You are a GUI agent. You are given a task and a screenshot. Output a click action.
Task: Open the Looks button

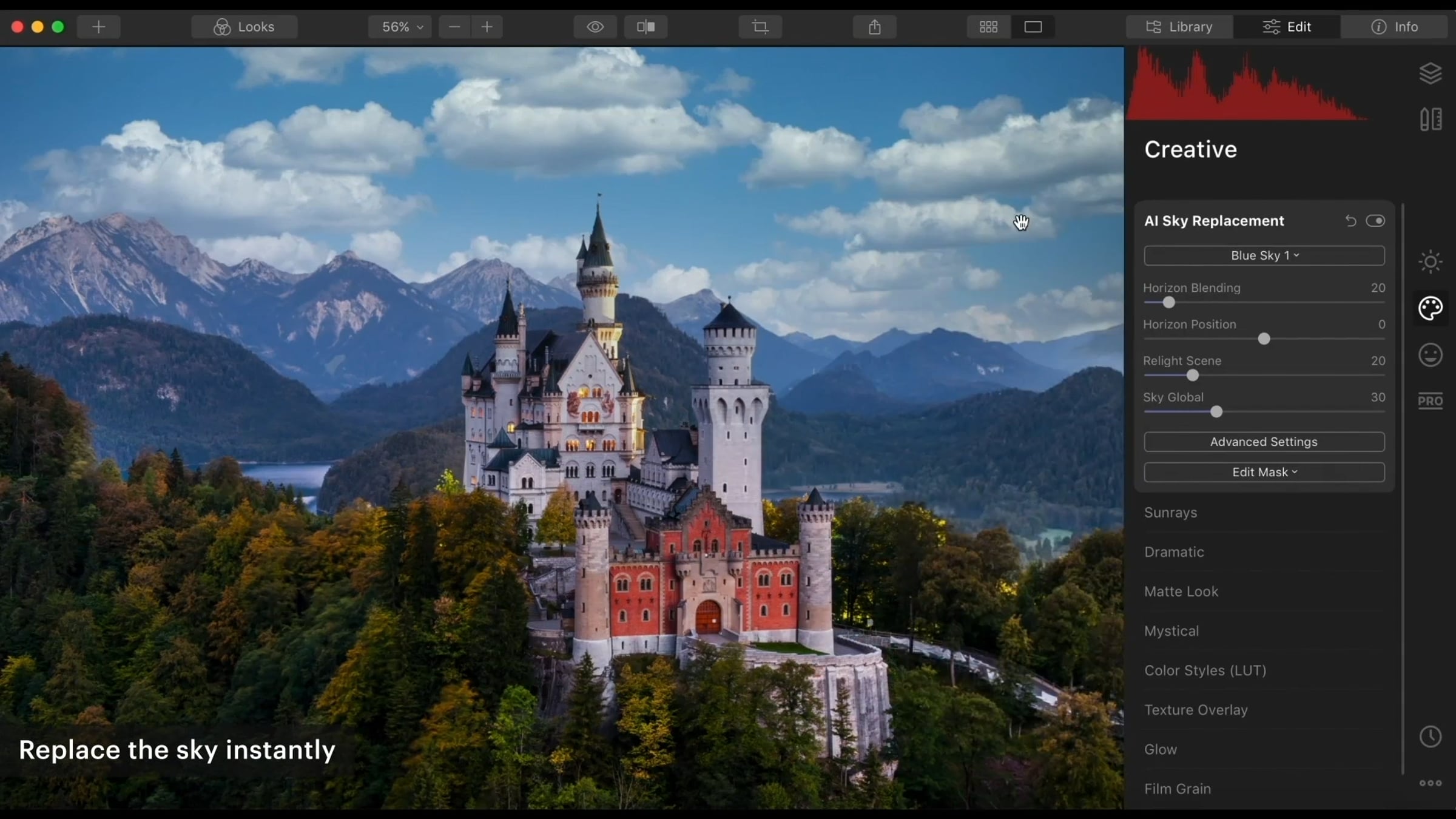pos(244,27)
